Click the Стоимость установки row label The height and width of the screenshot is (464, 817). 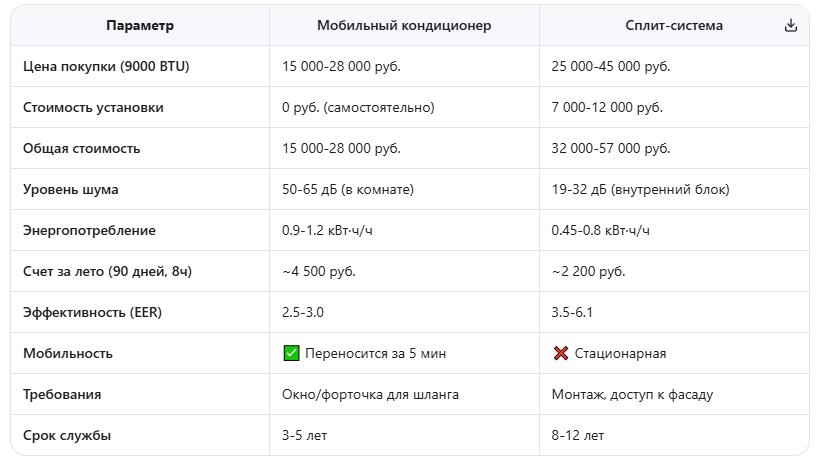pyautogui.click(x=93, y=107)
